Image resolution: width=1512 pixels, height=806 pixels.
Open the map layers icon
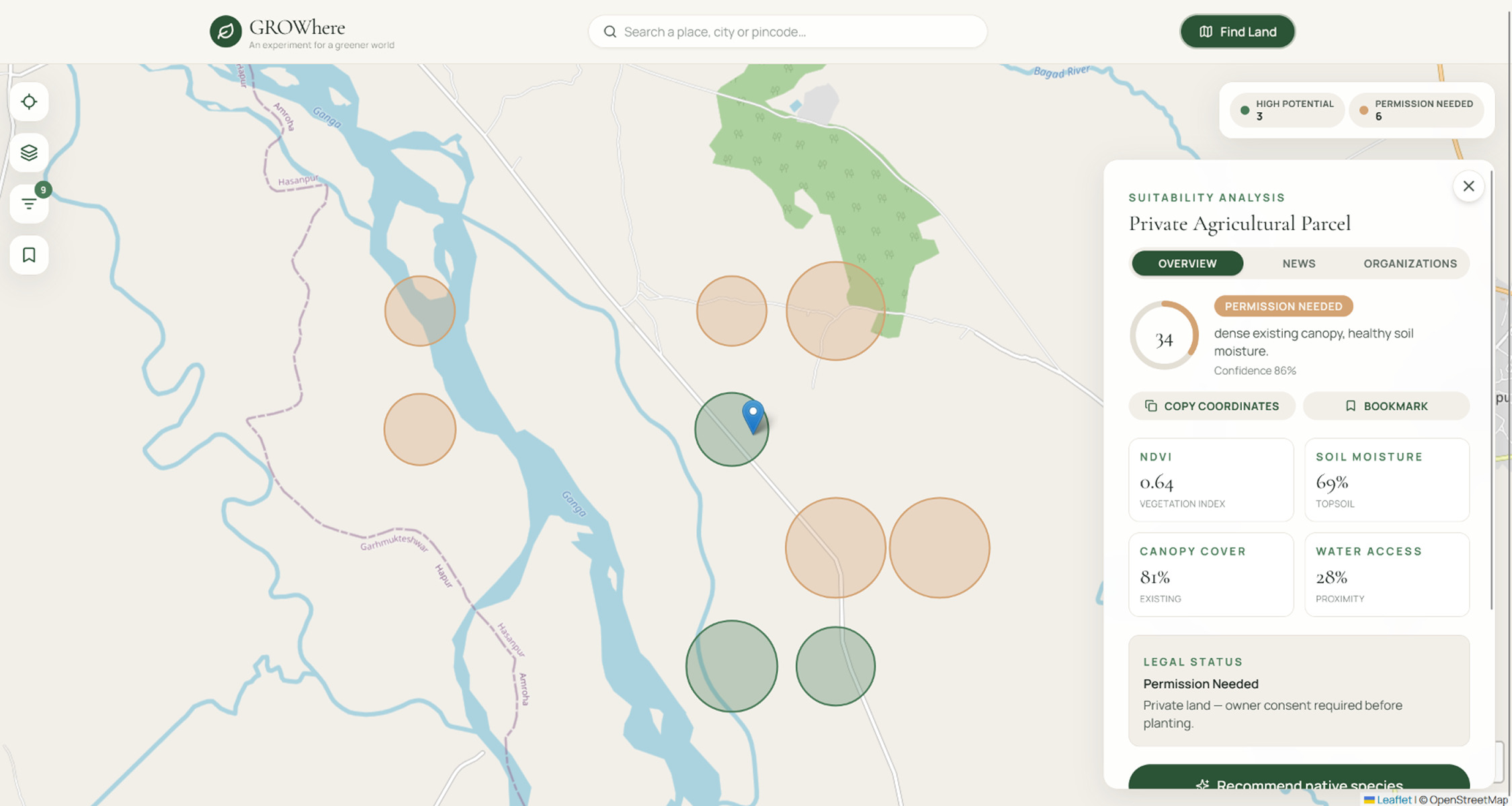tap(29, 153)
